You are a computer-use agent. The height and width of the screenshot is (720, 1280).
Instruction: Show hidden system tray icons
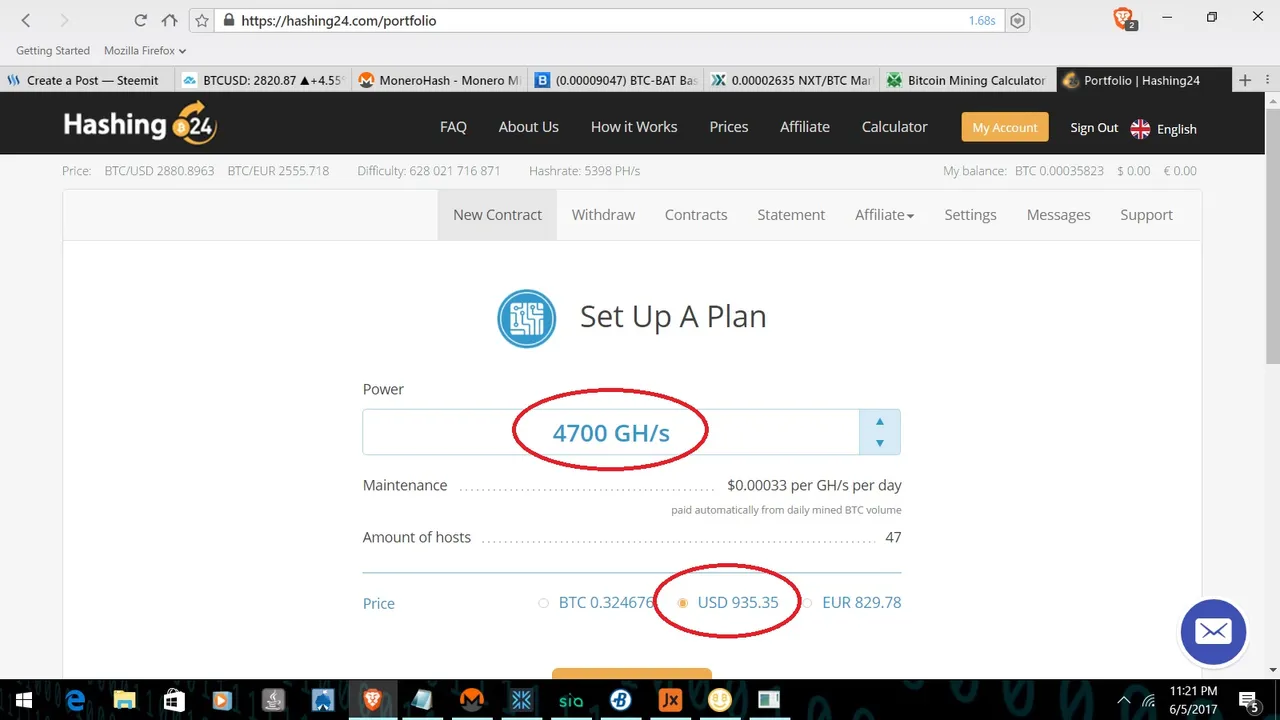point(1123,700)
